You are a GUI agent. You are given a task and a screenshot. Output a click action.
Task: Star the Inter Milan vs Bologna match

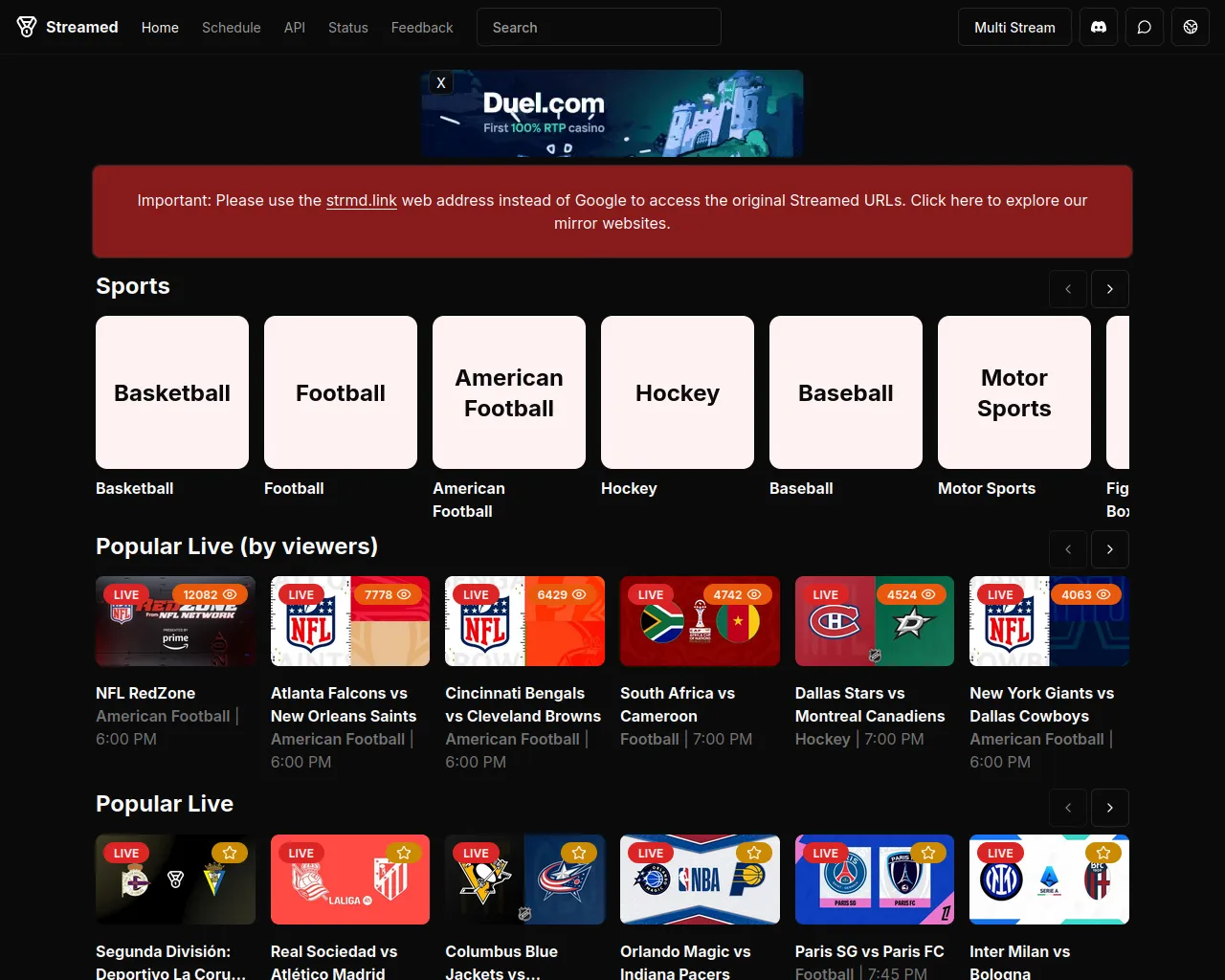coord(1103,853)
